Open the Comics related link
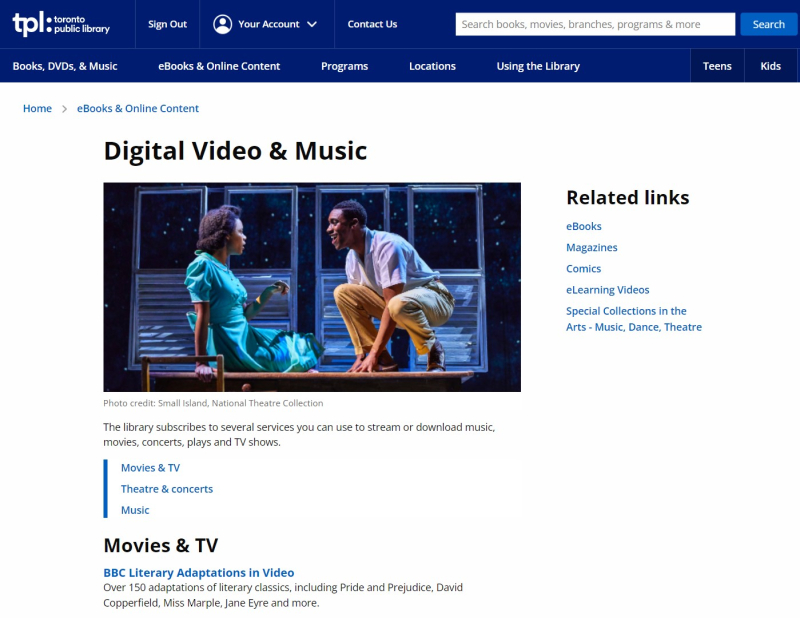Viewport: 800px width, 618px height. pos(583,268)
